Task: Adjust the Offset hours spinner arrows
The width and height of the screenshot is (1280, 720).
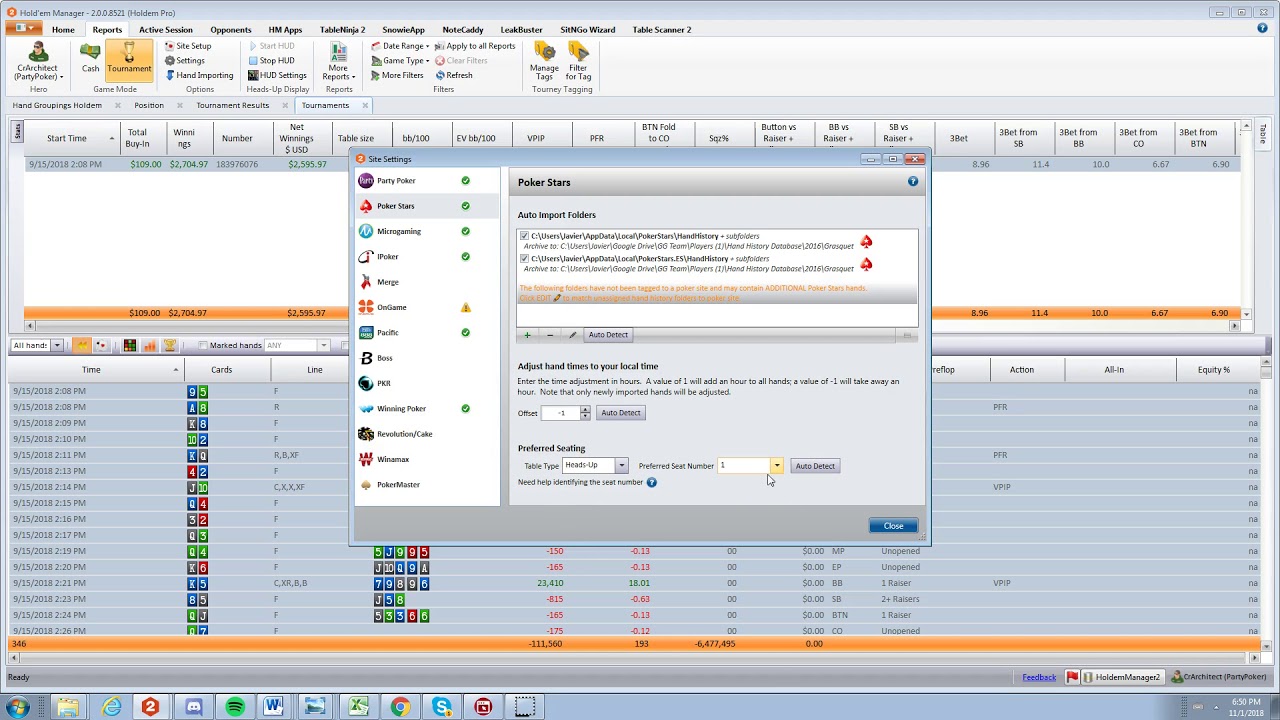Action: (x=585, y=413)
